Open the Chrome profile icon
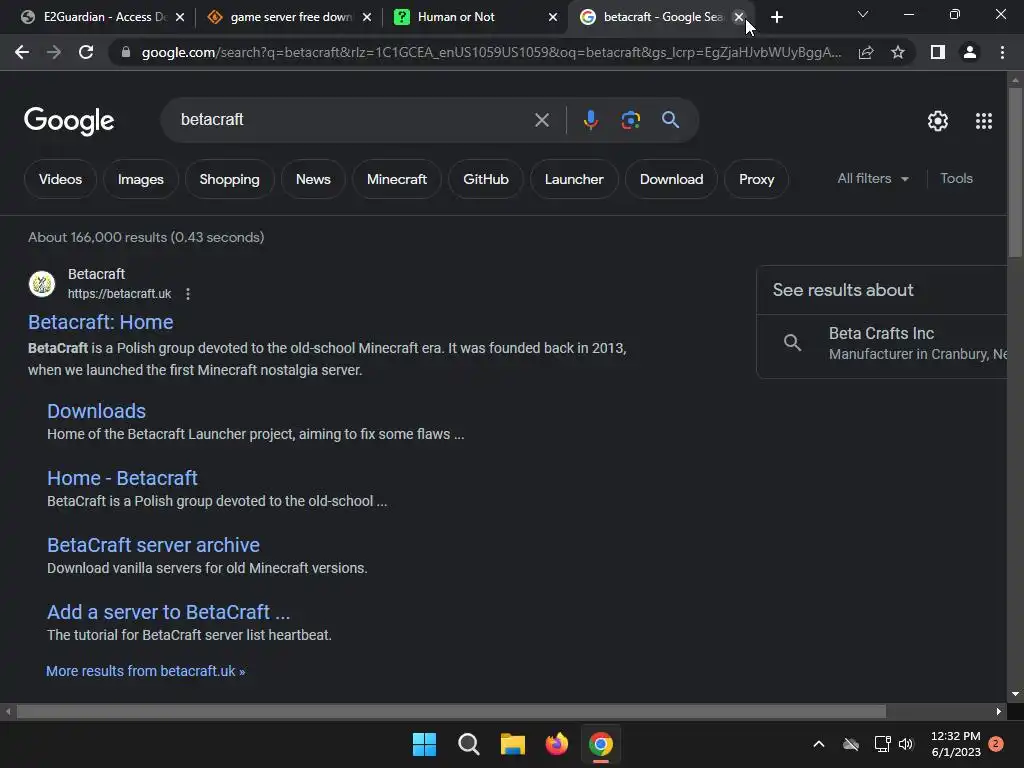Viewport: 1024px width, 768px height. click(x=970, y=52)
